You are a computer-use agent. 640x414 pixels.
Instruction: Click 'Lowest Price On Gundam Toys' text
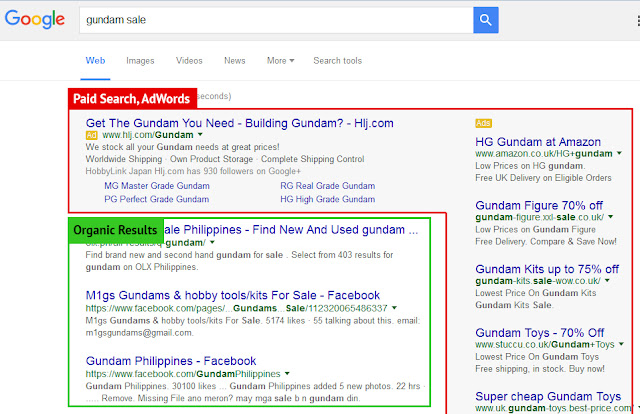pyautogui.click(x=537, y=357)
